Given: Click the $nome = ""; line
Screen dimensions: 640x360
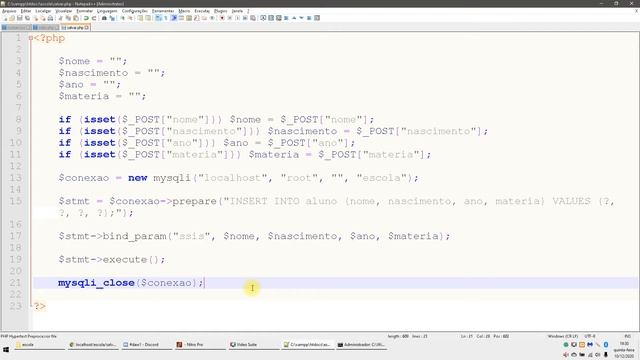Looking at the screenshot, I should (x=93, y=61).
